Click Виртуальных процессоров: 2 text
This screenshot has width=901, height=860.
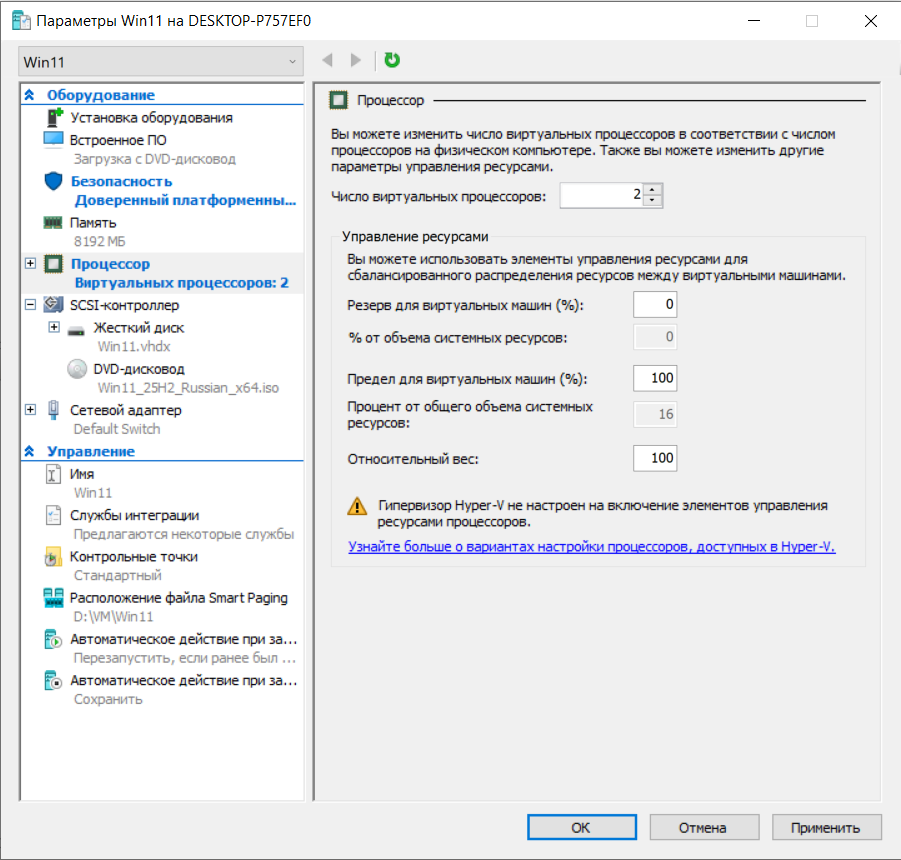click(182, 283)
